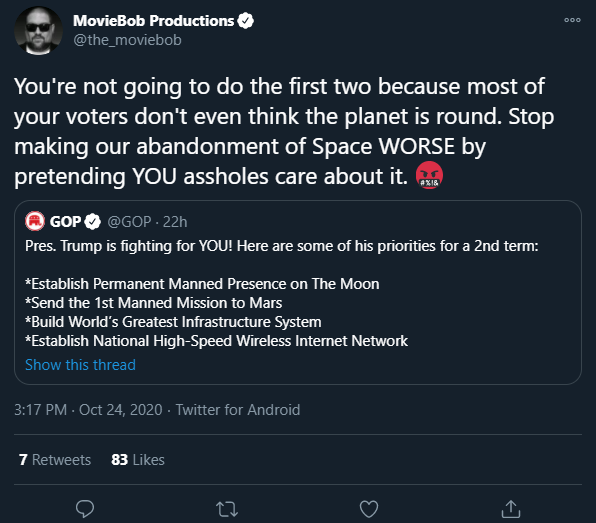Viewport: 596px width, 523px height.
Task: Click the angry cursing face emoji
Action: (430, 175)
